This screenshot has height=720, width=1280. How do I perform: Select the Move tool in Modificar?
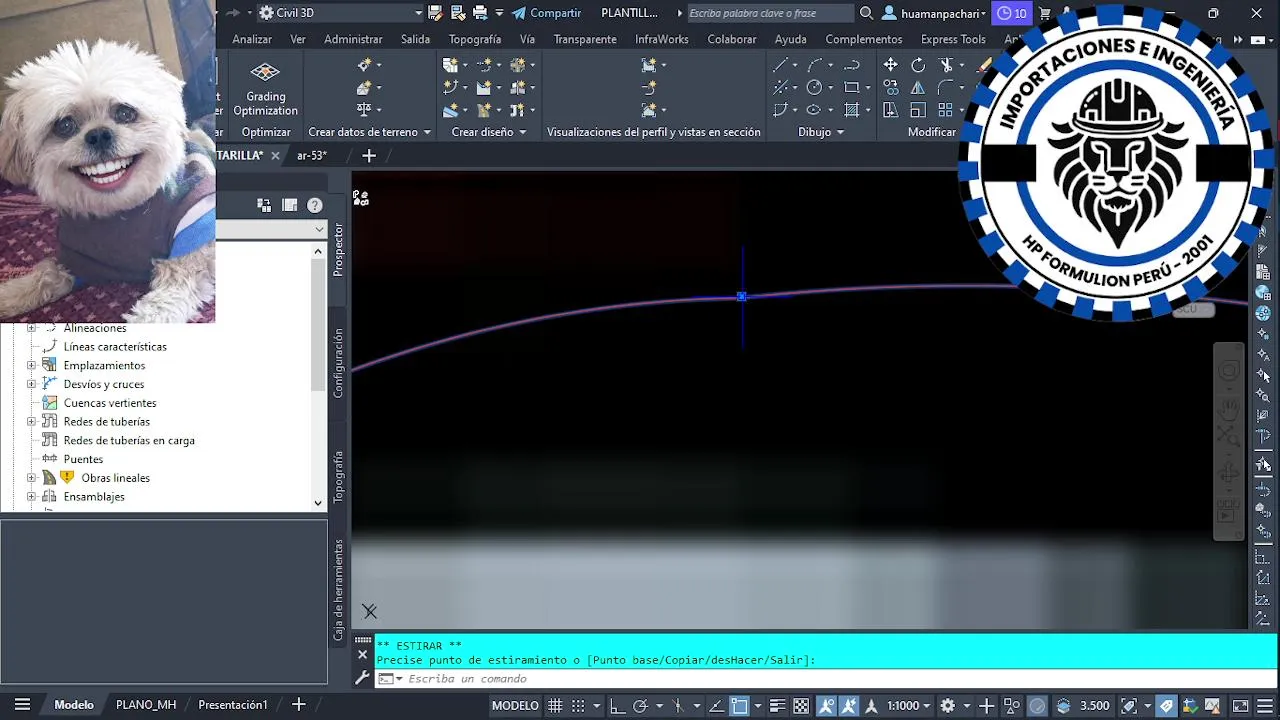click(x=890, y=65)
